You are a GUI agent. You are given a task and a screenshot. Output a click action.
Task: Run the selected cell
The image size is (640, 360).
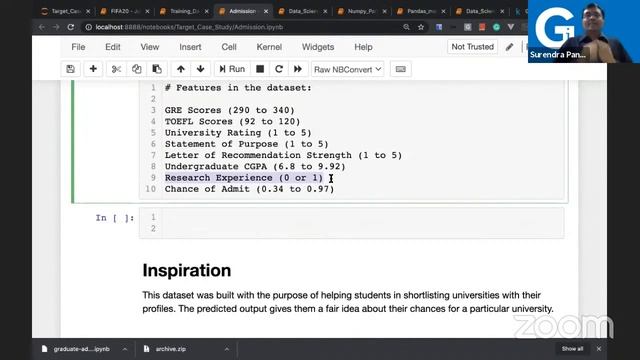click(232, 69)
